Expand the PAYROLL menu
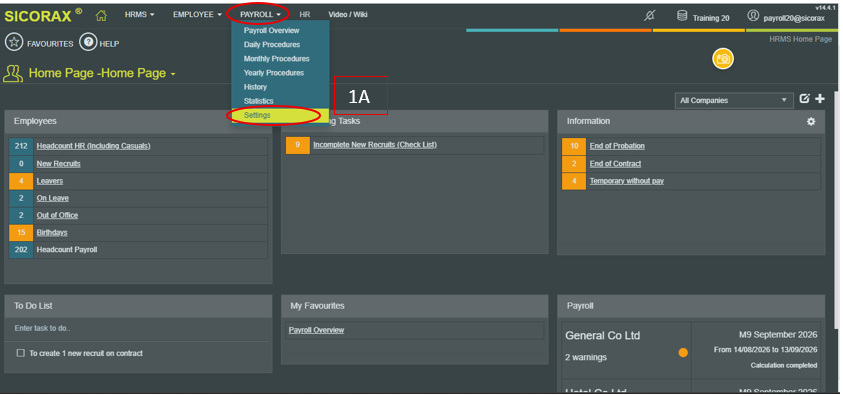 [260, 15]
